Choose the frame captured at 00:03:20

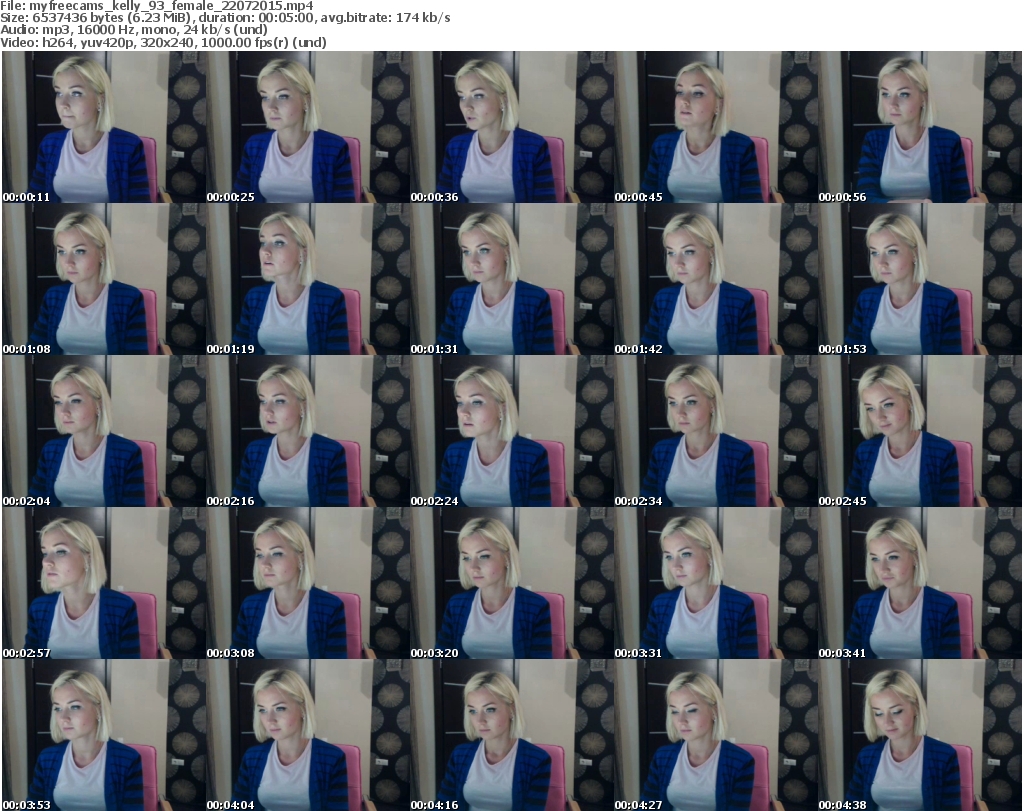point(511,584)
